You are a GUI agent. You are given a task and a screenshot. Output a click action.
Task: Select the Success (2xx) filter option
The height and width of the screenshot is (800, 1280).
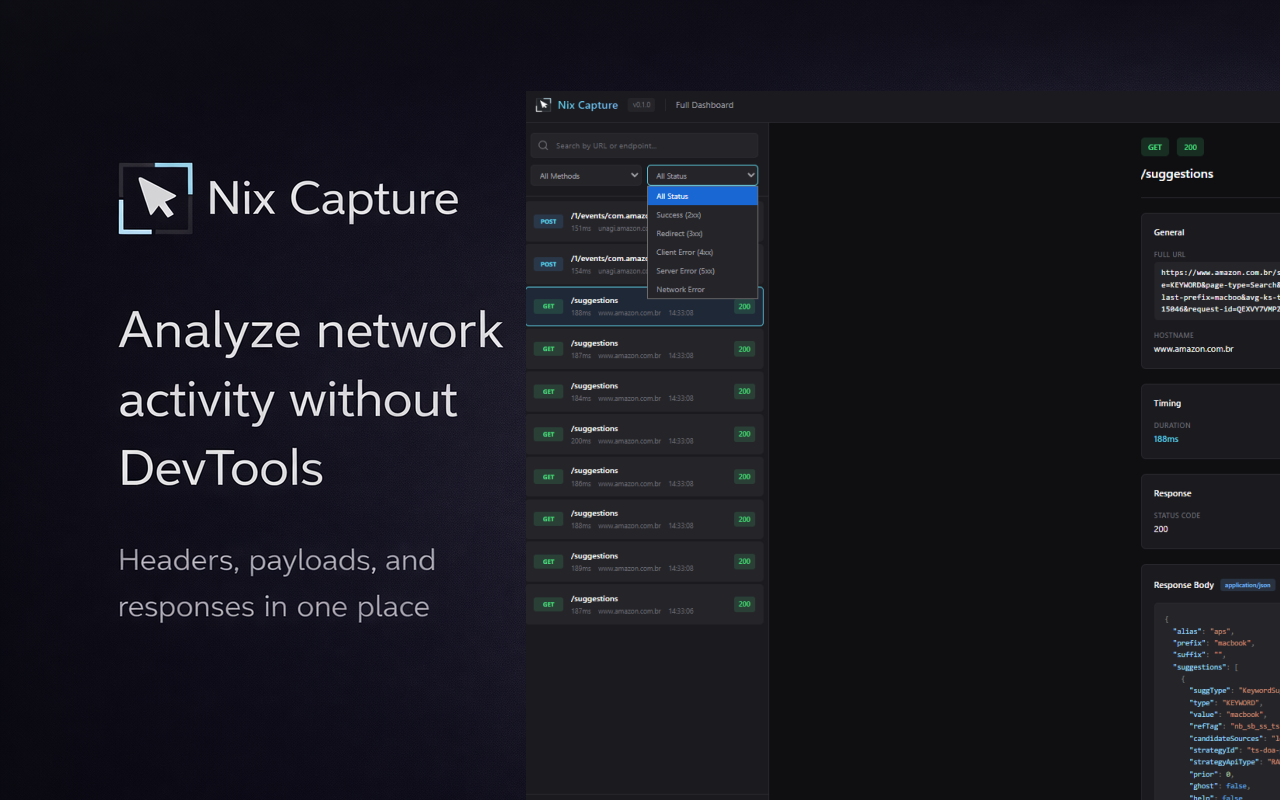(x=702, y=215)
